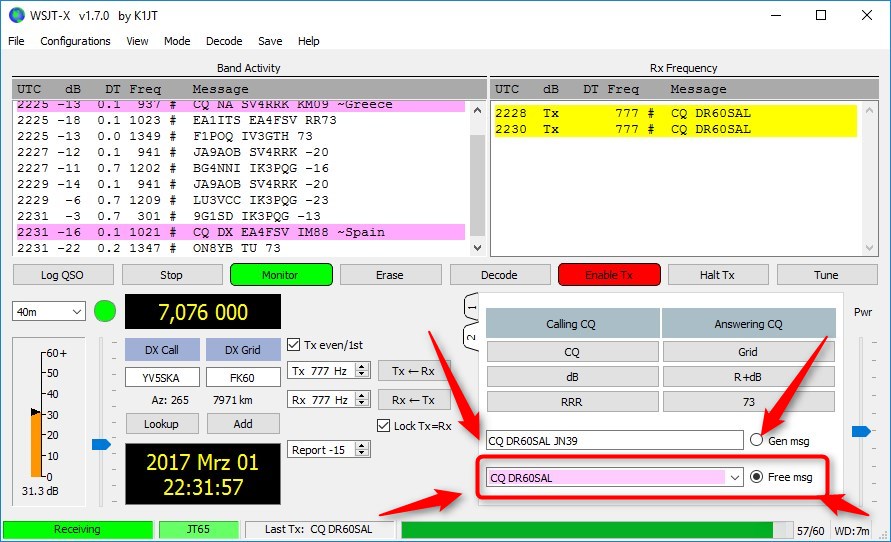Open the Mode menu
Image resolution: width=891 pixels, height=542 pixels.
click(x=177, y=41)
